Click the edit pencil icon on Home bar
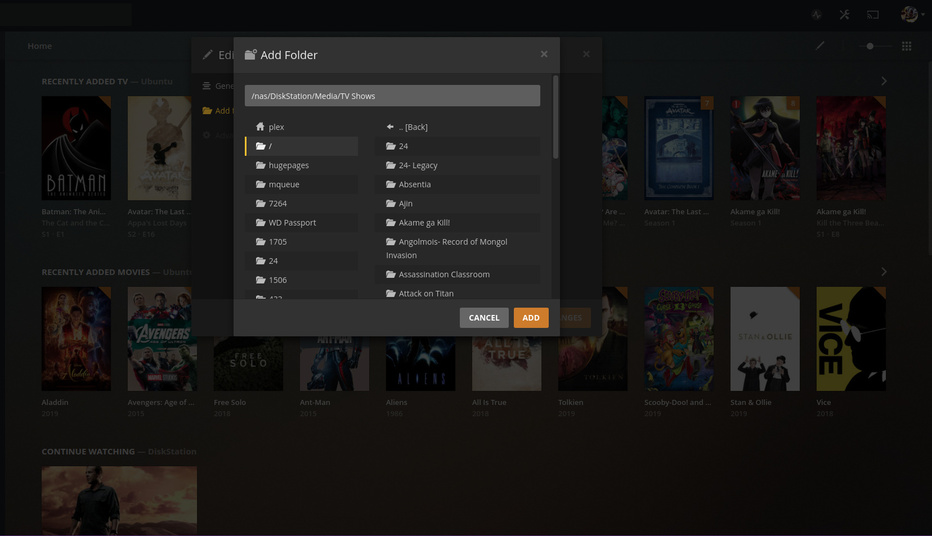 [820, 46]
